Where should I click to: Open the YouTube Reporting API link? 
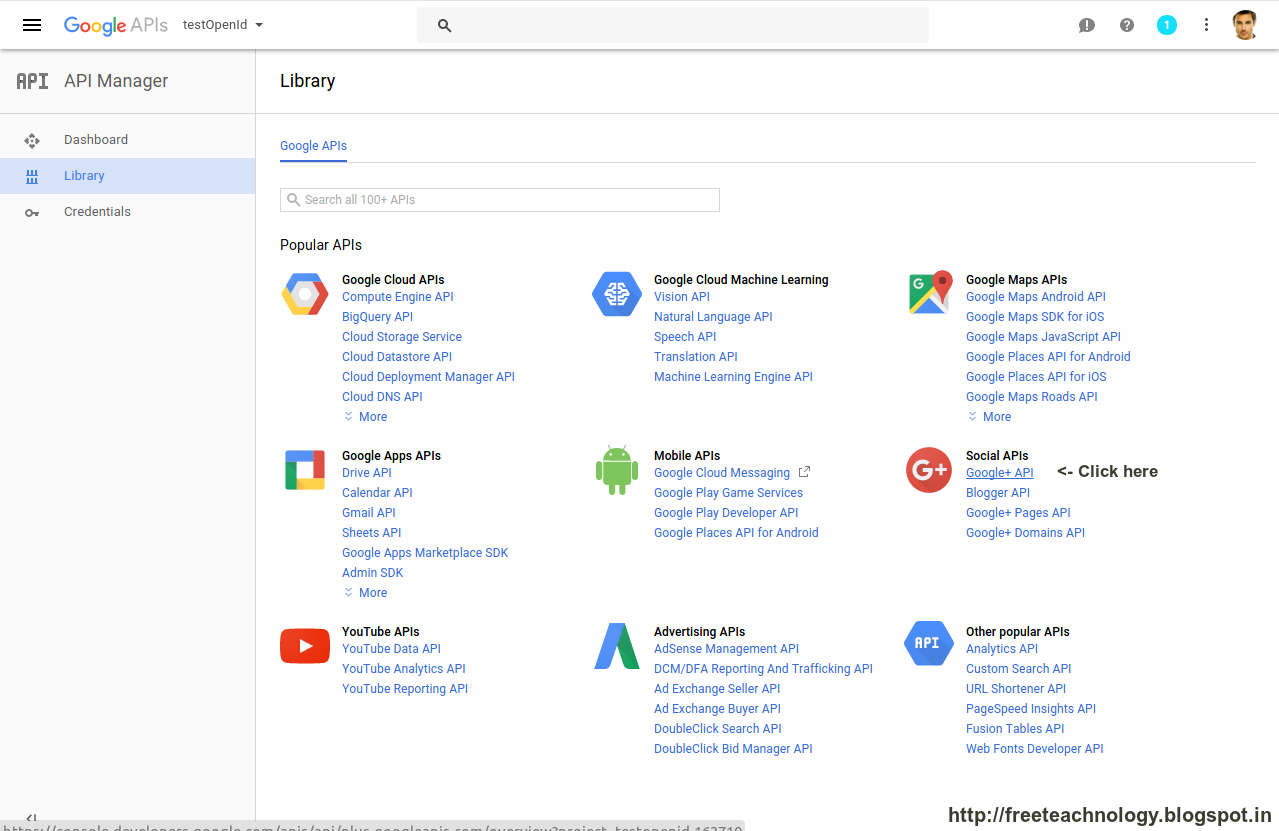coord(405,689)
